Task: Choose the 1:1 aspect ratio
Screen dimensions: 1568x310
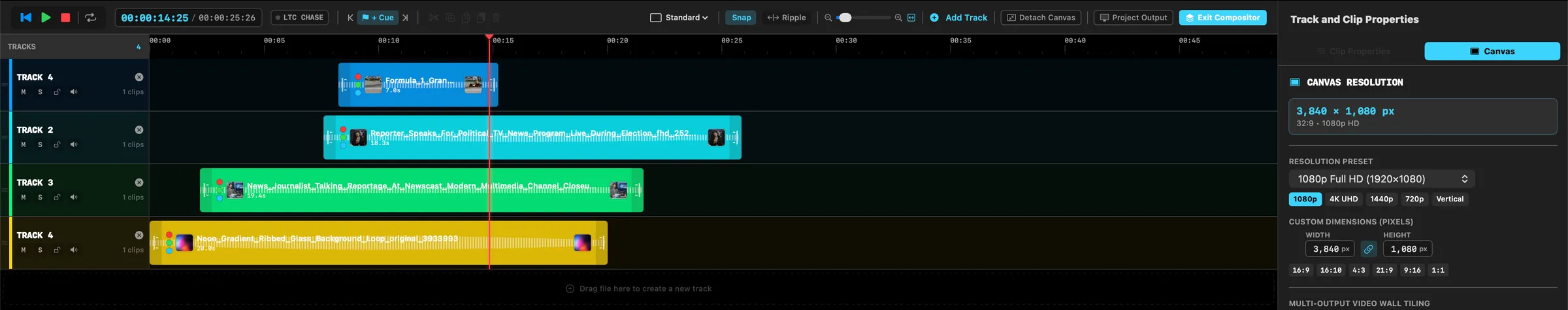Action: click(1437, 270)
